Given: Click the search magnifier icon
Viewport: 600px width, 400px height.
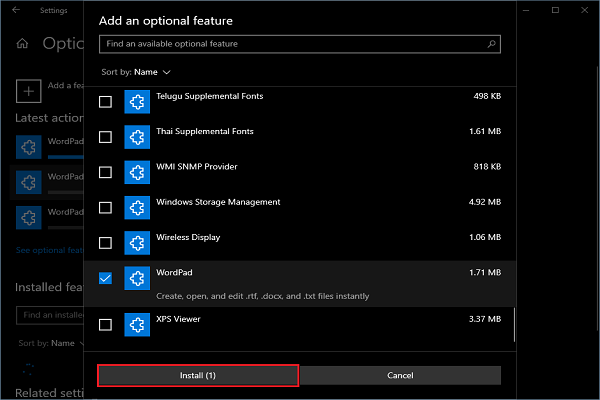Looking at the screenshot, I should pos(491,44).
